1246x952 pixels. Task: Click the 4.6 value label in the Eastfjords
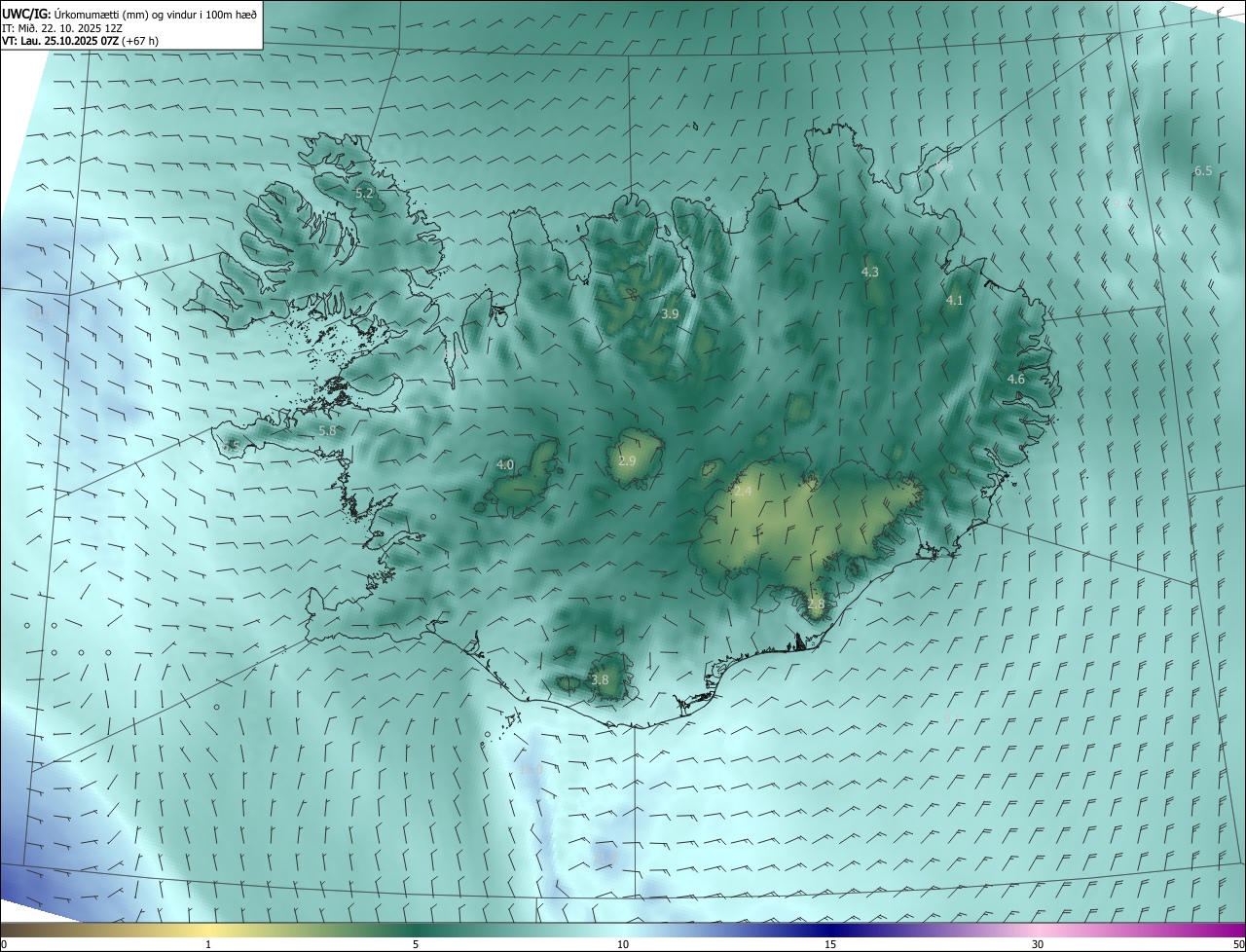(x=1015, y=379)
